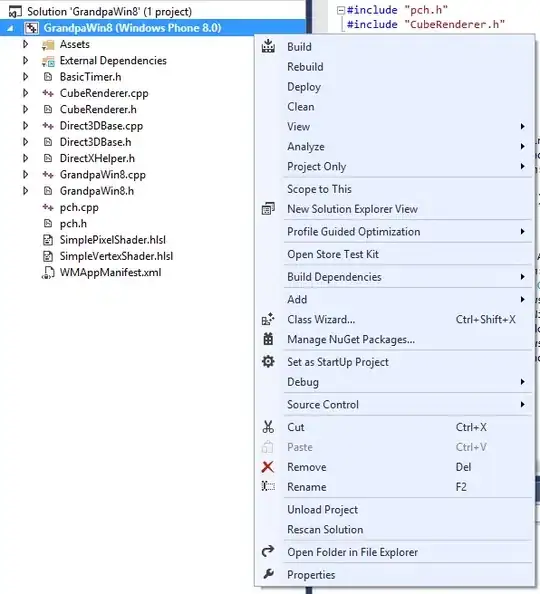The height and width of the screenshot is (594, 540).
Task: Click the Set as StartUp Project gear icon
Action: (268, 361)
